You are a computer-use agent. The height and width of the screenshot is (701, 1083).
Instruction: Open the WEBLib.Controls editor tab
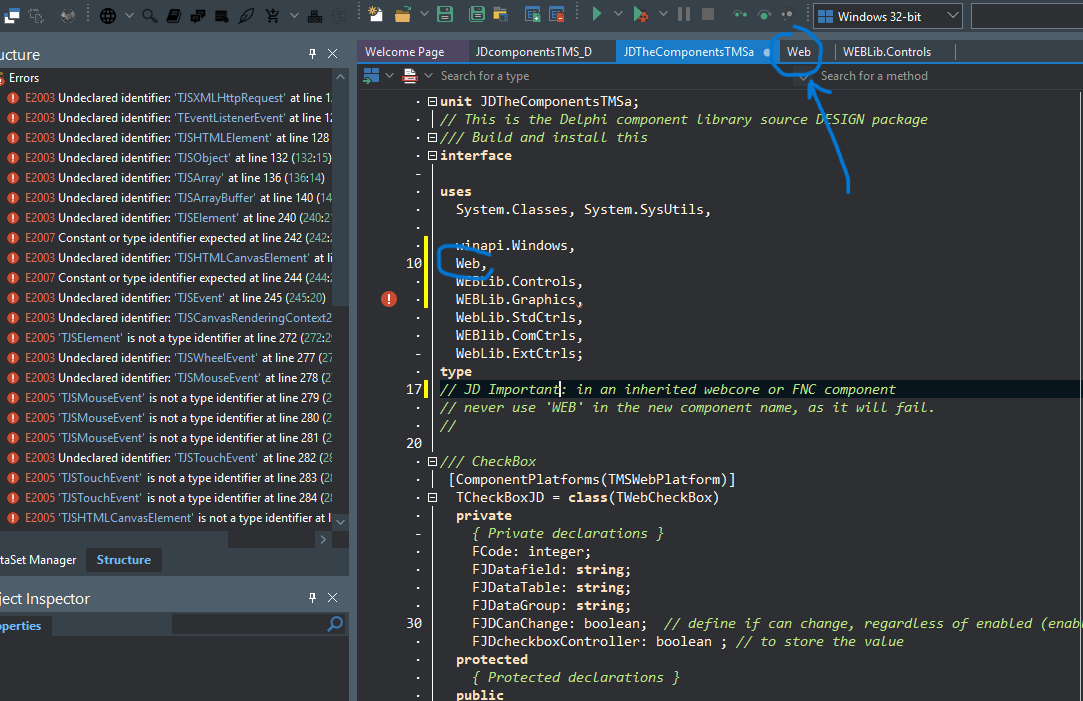tap(886, 51)
